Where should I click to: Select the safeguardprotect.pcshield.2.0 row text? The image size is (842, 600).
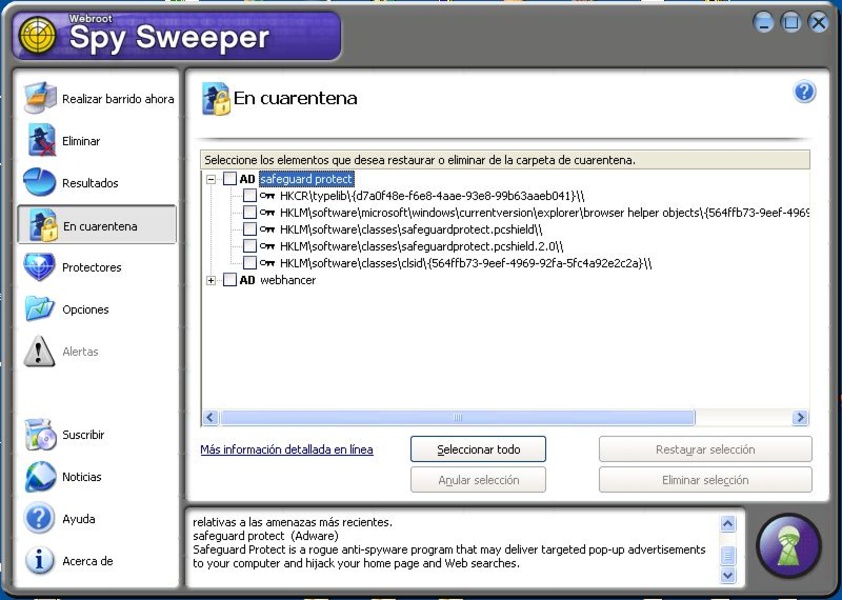[x=422, y=247]
